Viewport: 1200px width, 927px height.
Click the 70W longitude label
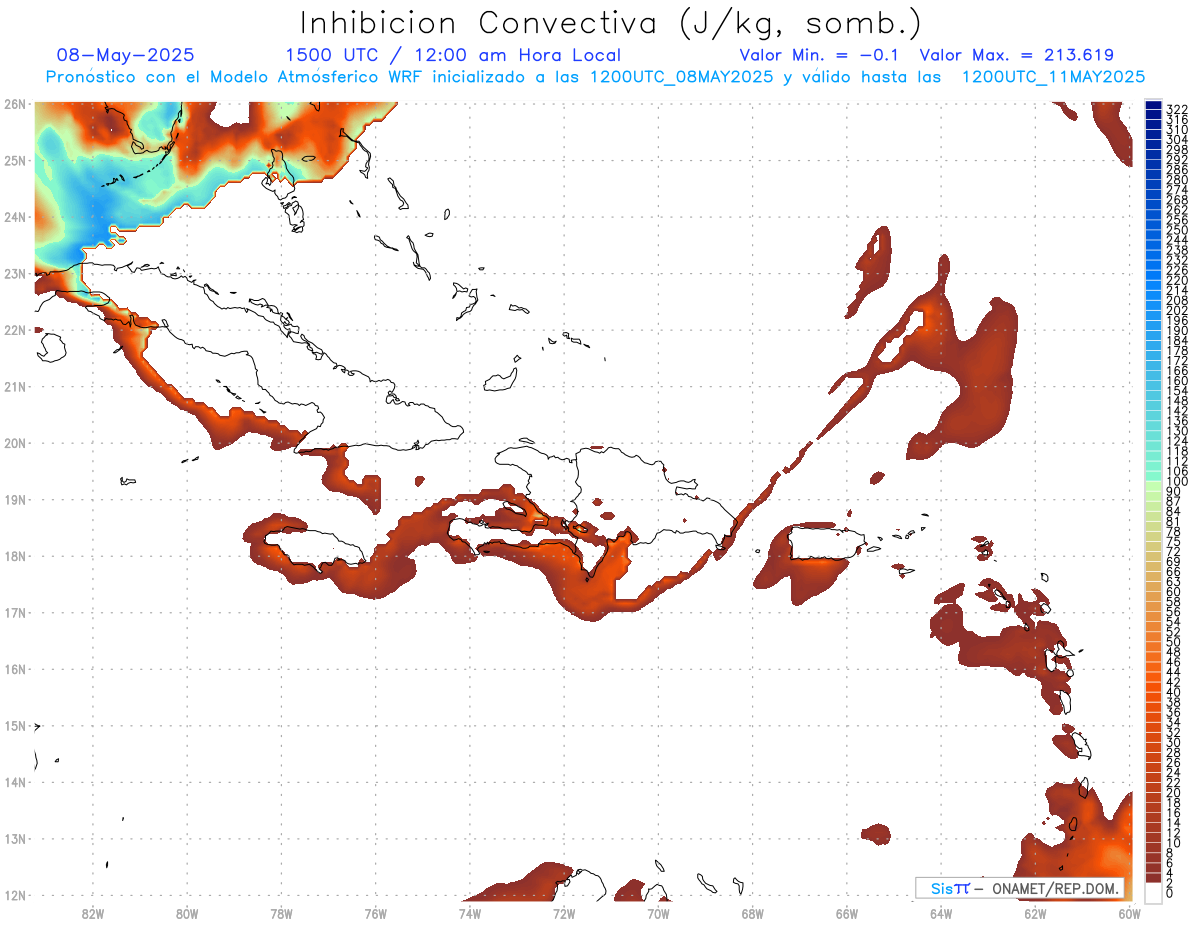coord(658,913)
